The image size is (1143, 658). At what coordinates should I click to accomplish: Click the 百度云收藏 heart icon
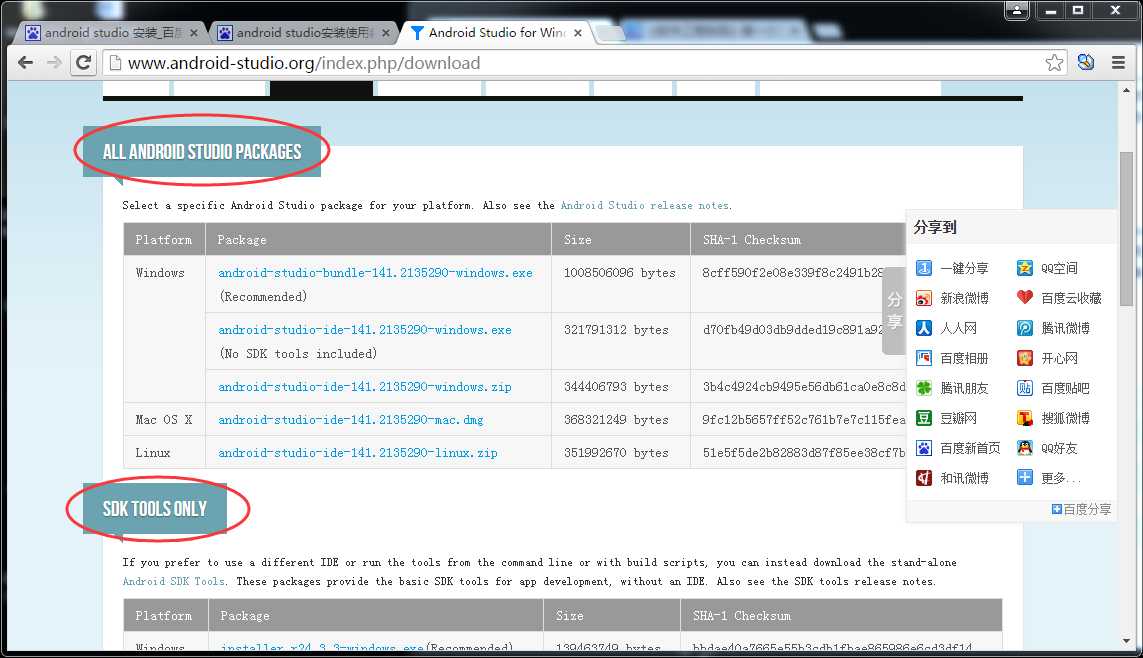click(1025, 297)
